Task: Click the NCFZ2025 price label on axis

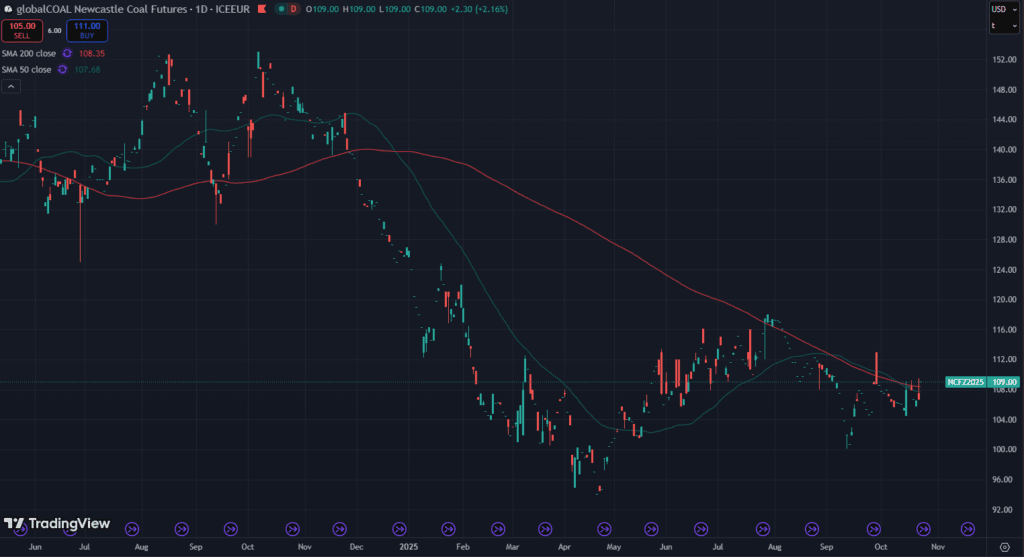Action: tap(966, 382)
